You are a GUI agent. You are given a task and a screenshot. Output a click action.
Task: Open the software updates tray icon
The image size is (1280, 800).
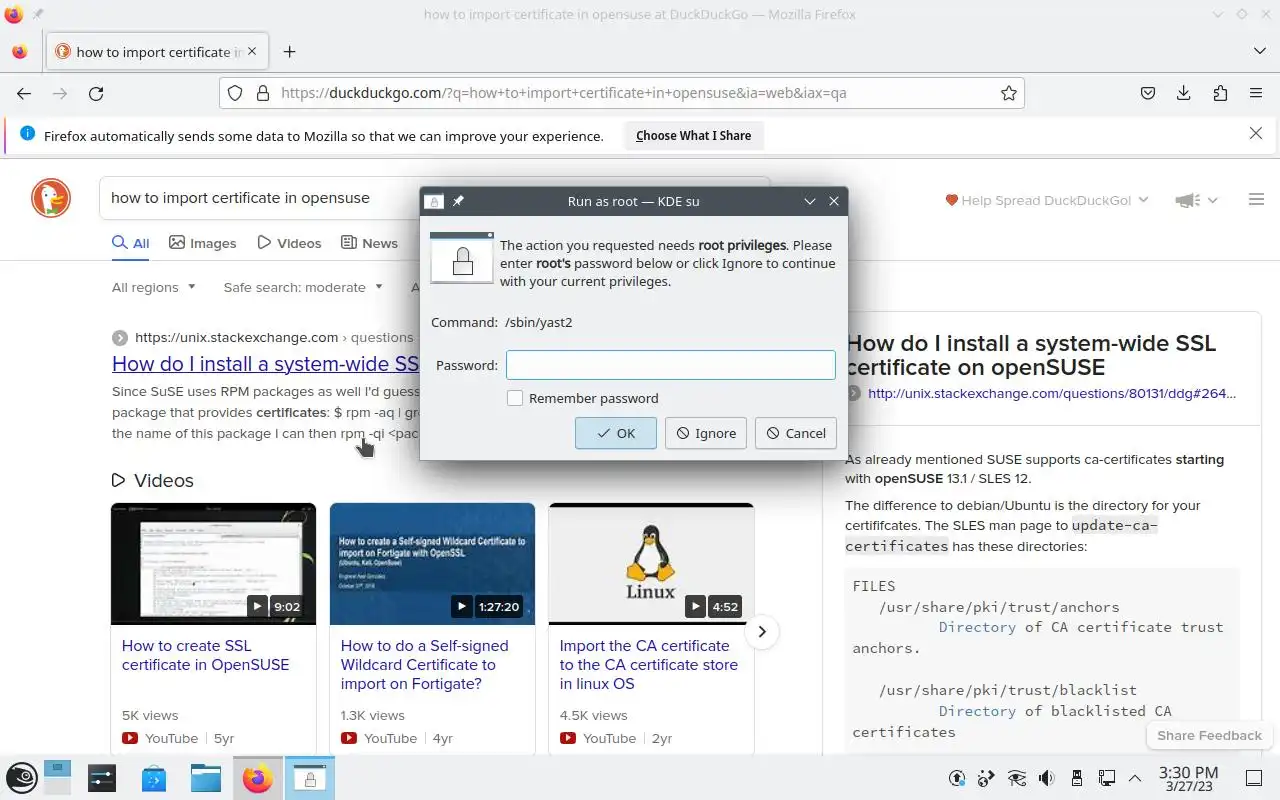pos(957,778)
